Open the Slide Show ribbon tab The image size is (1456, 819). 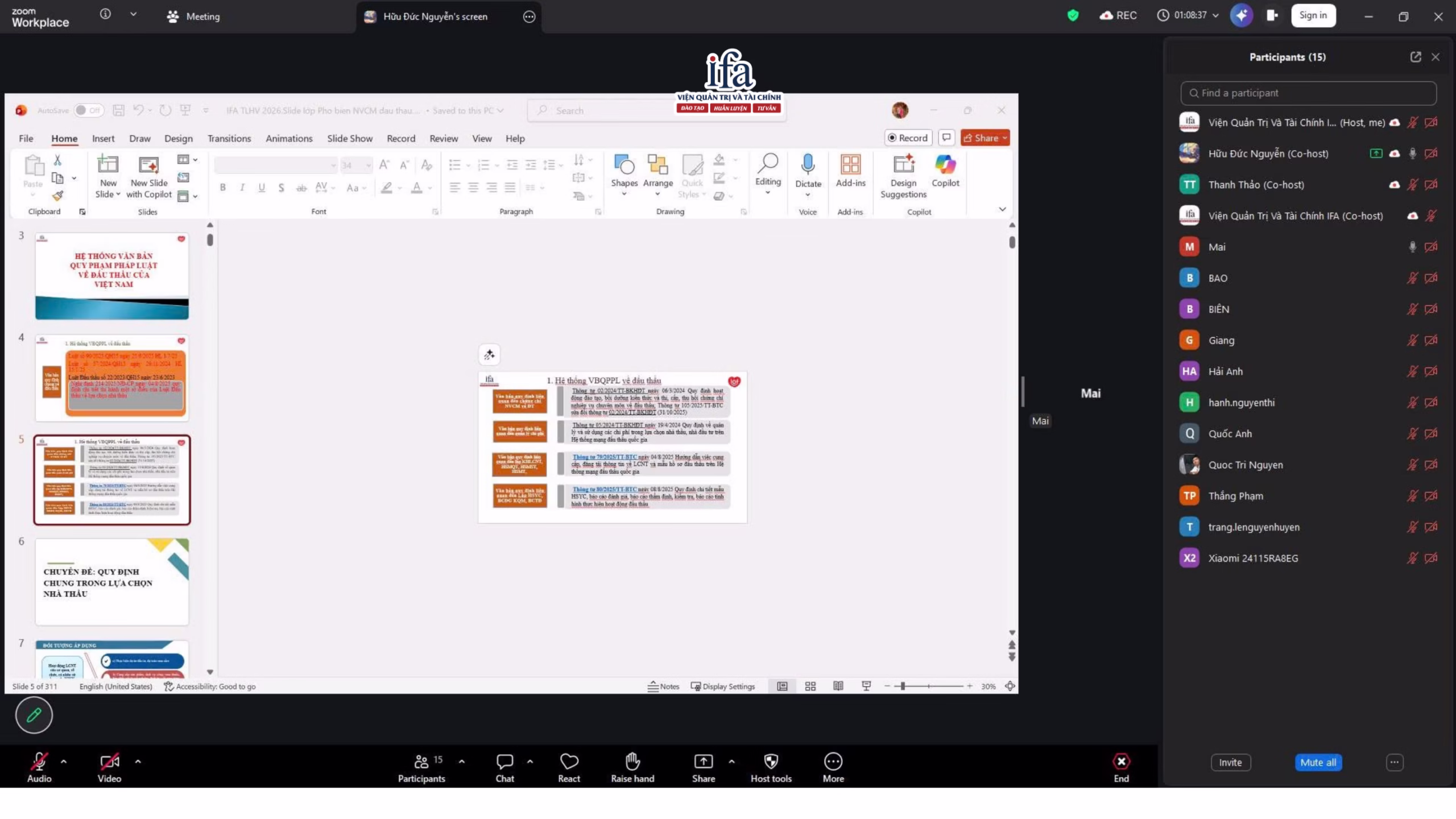(x=349, y=138)
